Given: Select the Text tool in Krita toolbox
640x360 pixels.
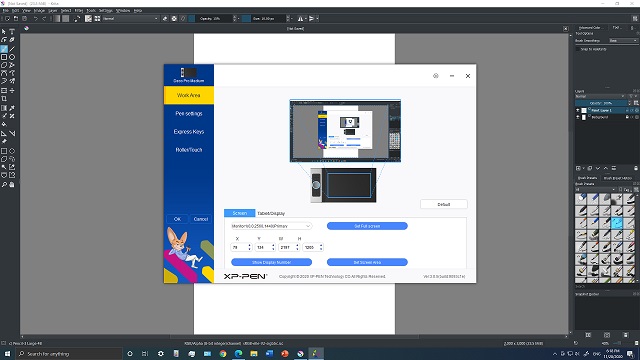Looking at the screenshot, I should tap(12, 32).
